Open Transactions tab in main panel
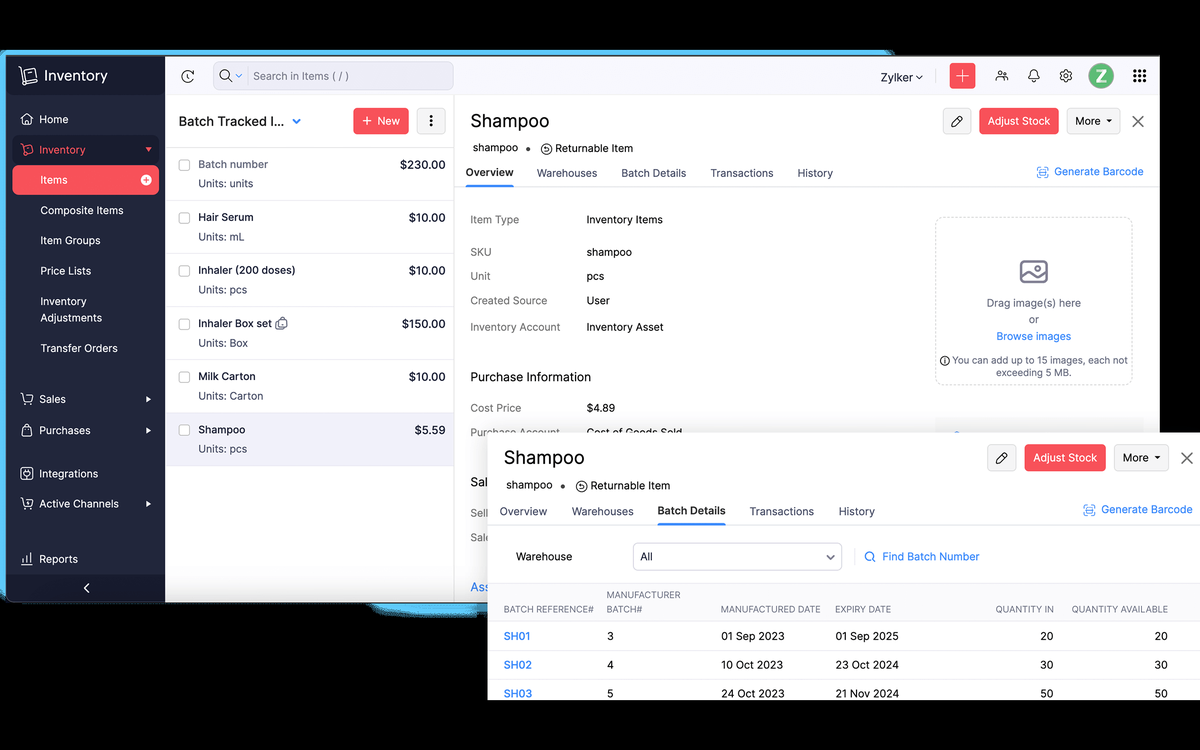 point(742,173)
